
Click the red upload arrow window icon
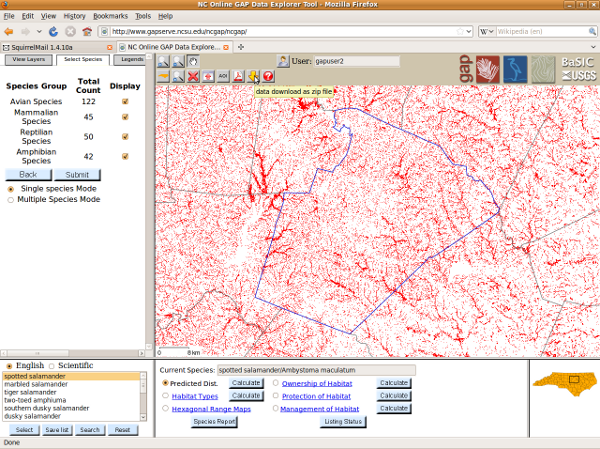pos(208,76)
